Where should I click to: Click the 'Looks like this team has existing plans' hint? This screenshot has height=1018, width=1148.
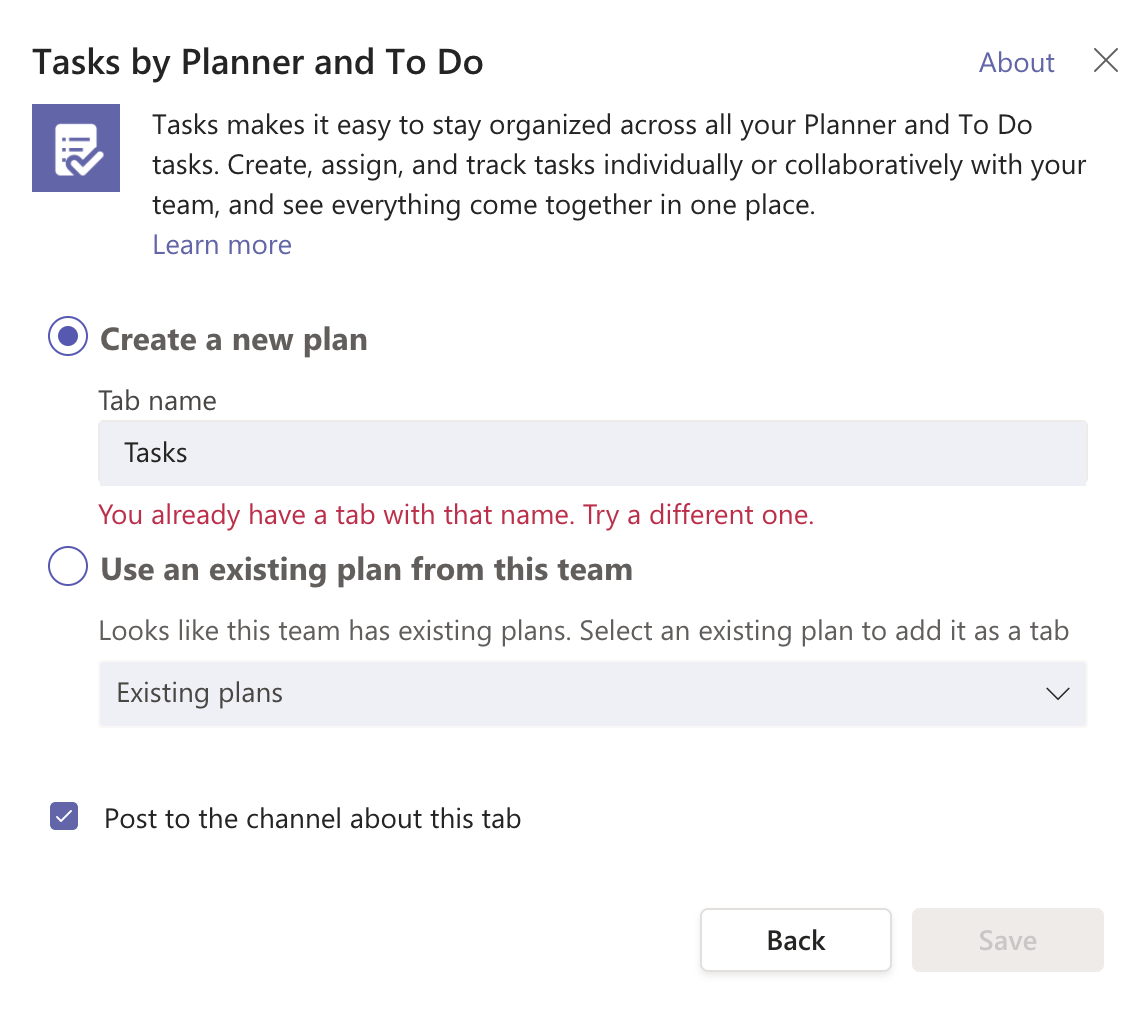(x=583, y=631)
